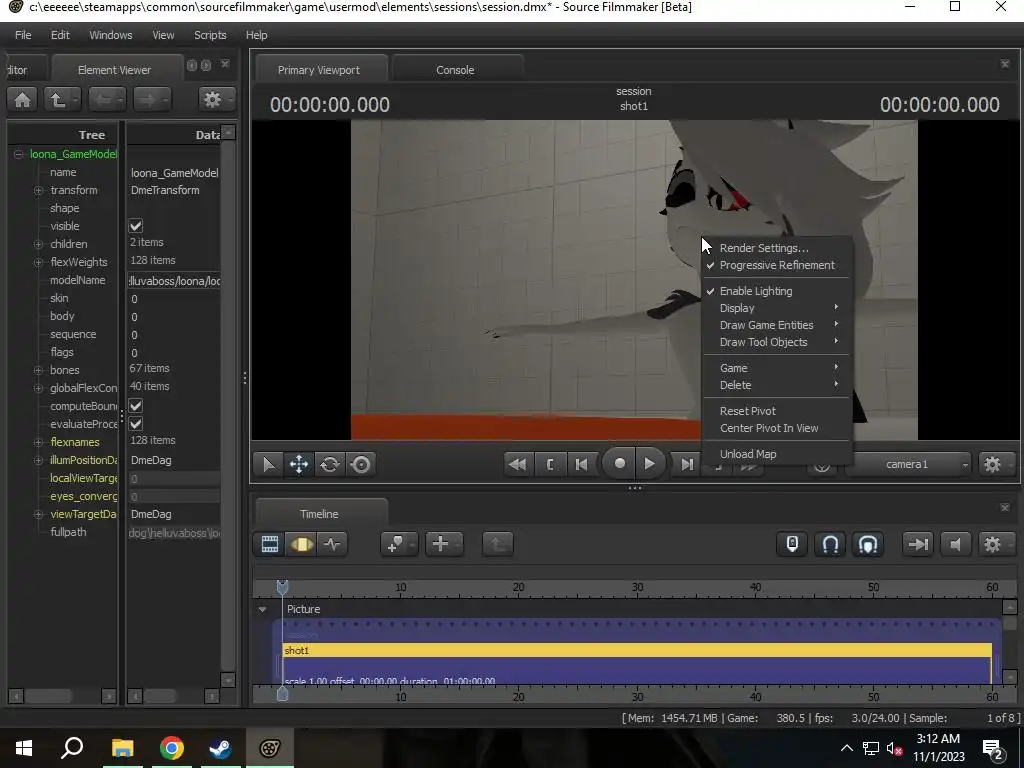Open the Windows Start menu
The width and height of the screenshot is (1024, 768).
click(x=24, y=748)
